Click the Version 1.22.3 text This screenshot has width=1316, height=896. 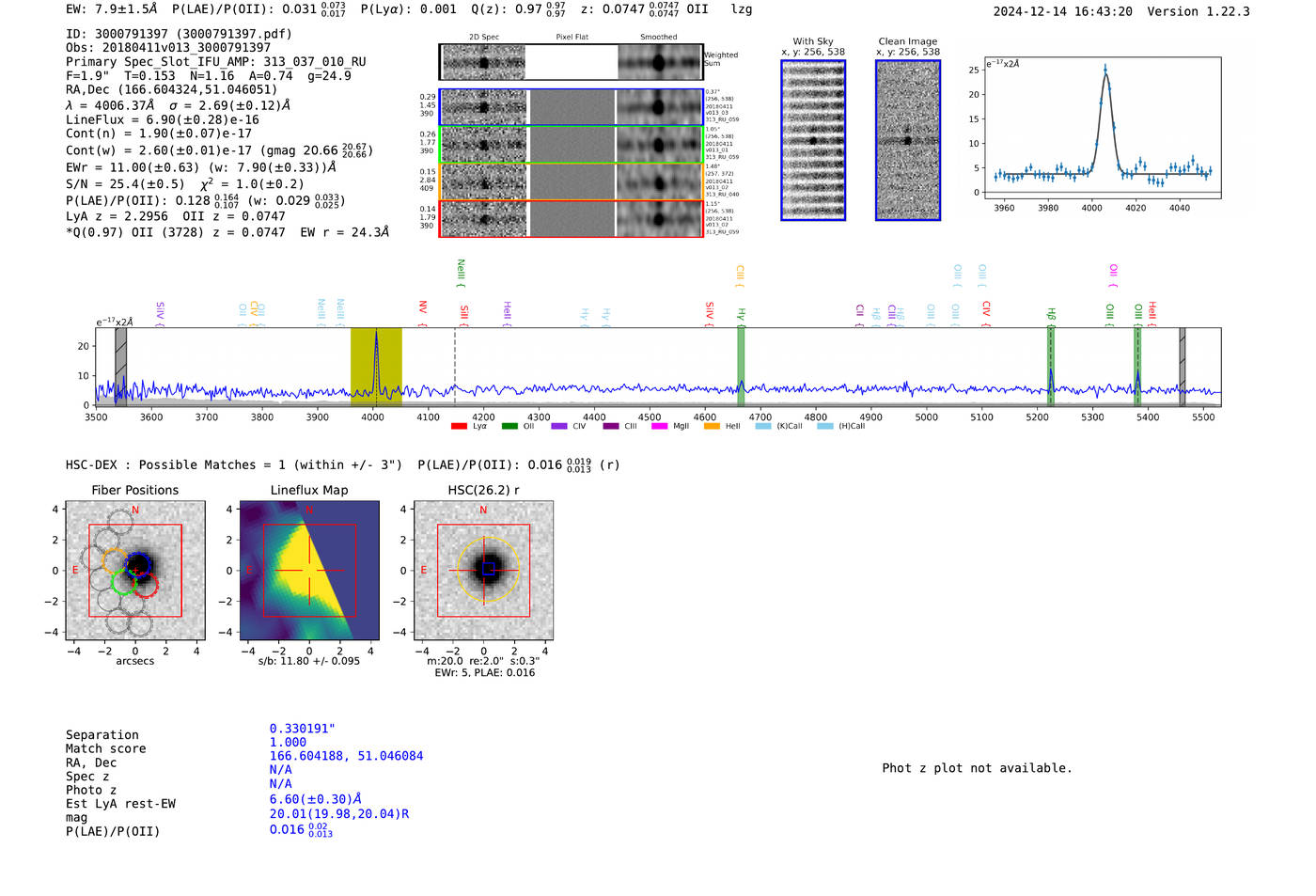(1198, 11)
